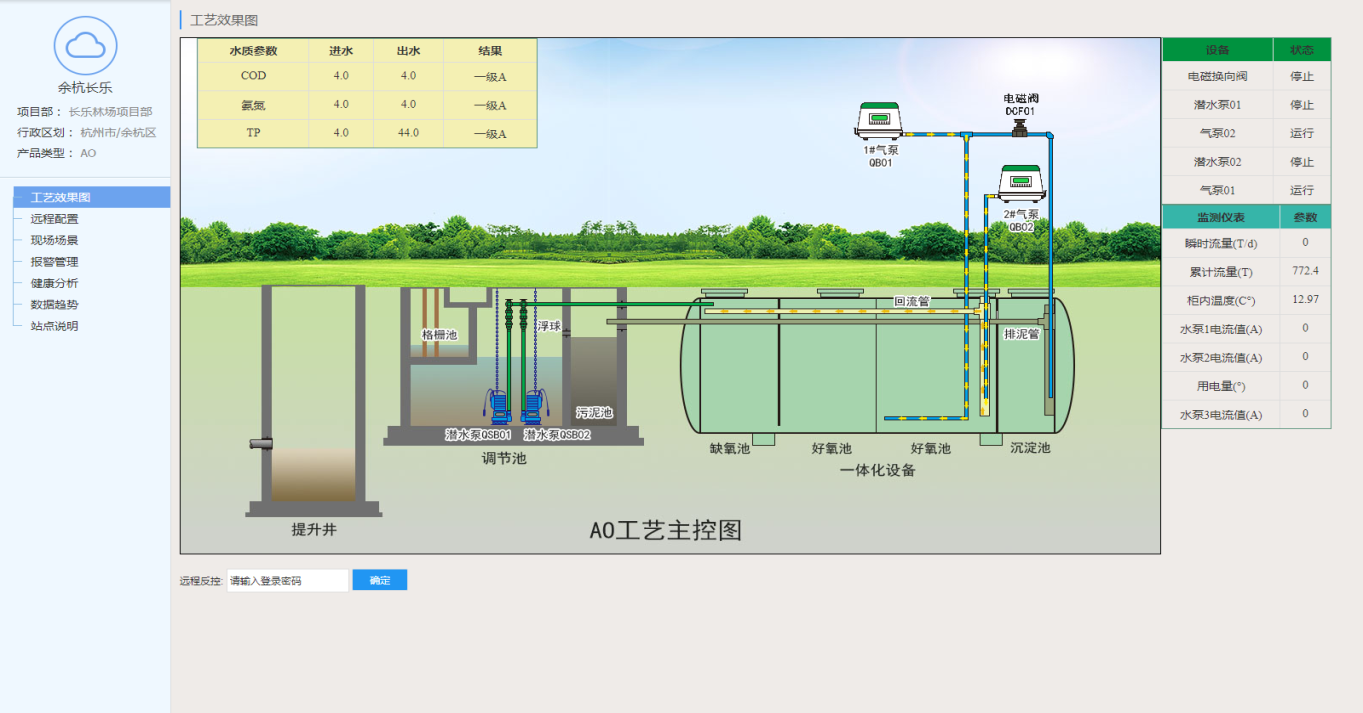Select submersible pump 潜水泵QSB01 icon
Image resolution: width=1363 pixels, height=713 pixels.
click(x=497, y=405)
